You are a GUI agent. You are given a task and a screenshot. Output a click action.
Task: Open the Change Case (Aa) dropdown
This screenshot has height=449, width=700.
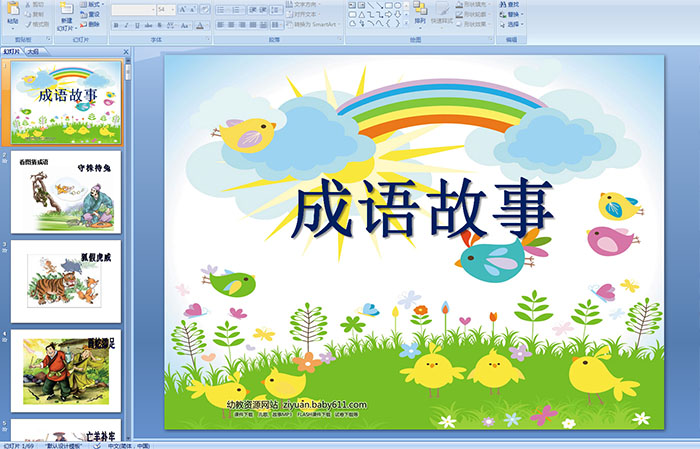click(x=185, y=25)
